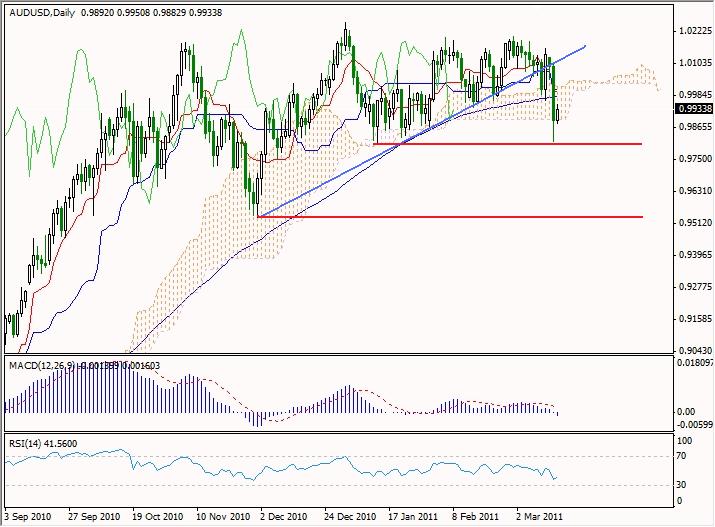This screenshot has height=527, width=715.
Task: Click the 0.97500 price axis label
Action: pyautogui.click(x=695, y=159)
